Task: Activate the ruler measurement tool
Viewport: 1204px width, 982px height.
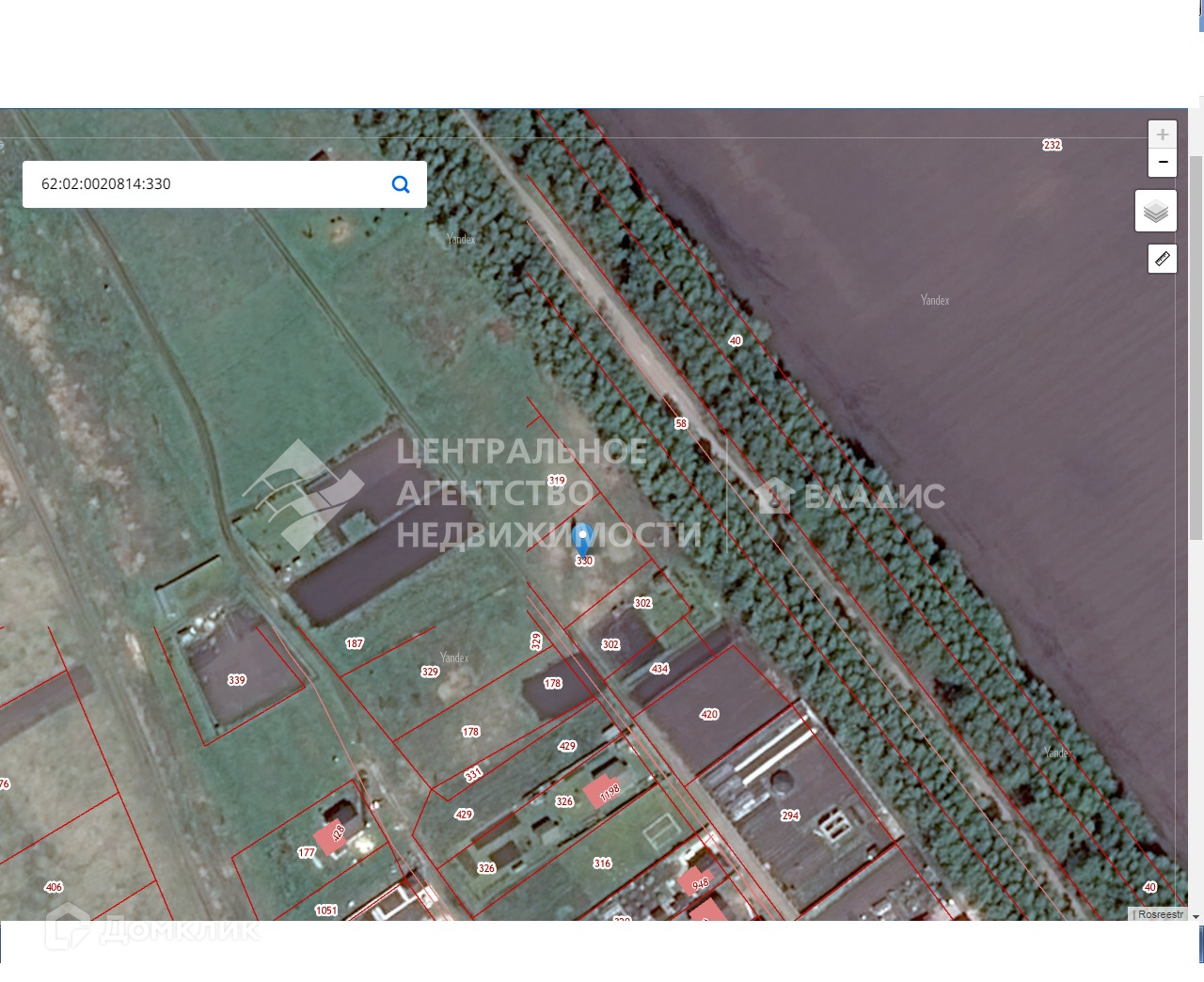Action: (1163, 259)
